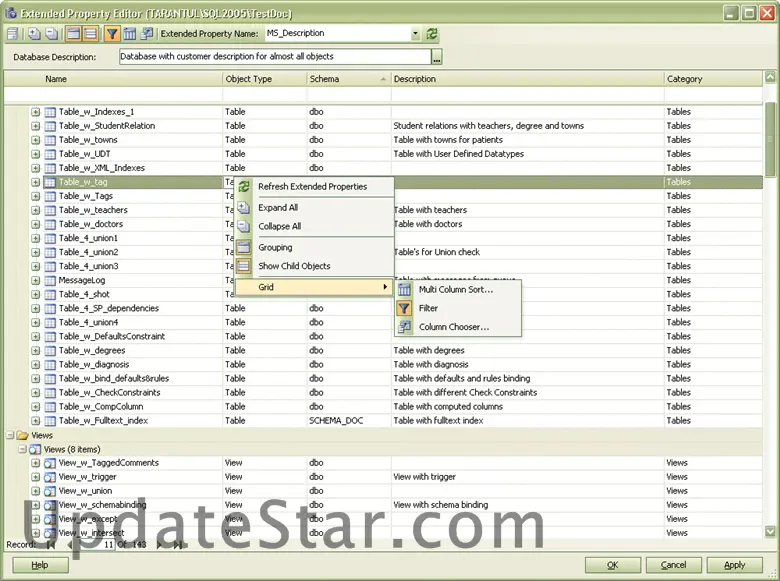
Task: Collapse the Views (8 items) group
Action: (22, 449)
